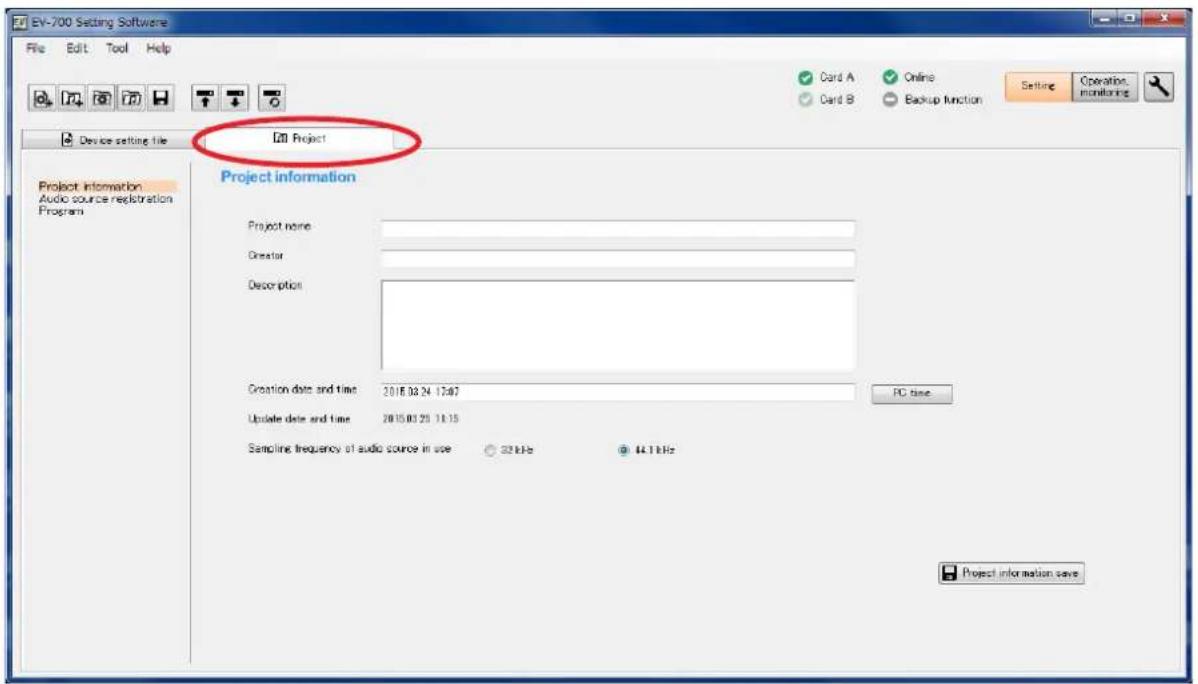Click the open project folder icon
Screen dimensions: 1198x684
[x=131, y=99]
